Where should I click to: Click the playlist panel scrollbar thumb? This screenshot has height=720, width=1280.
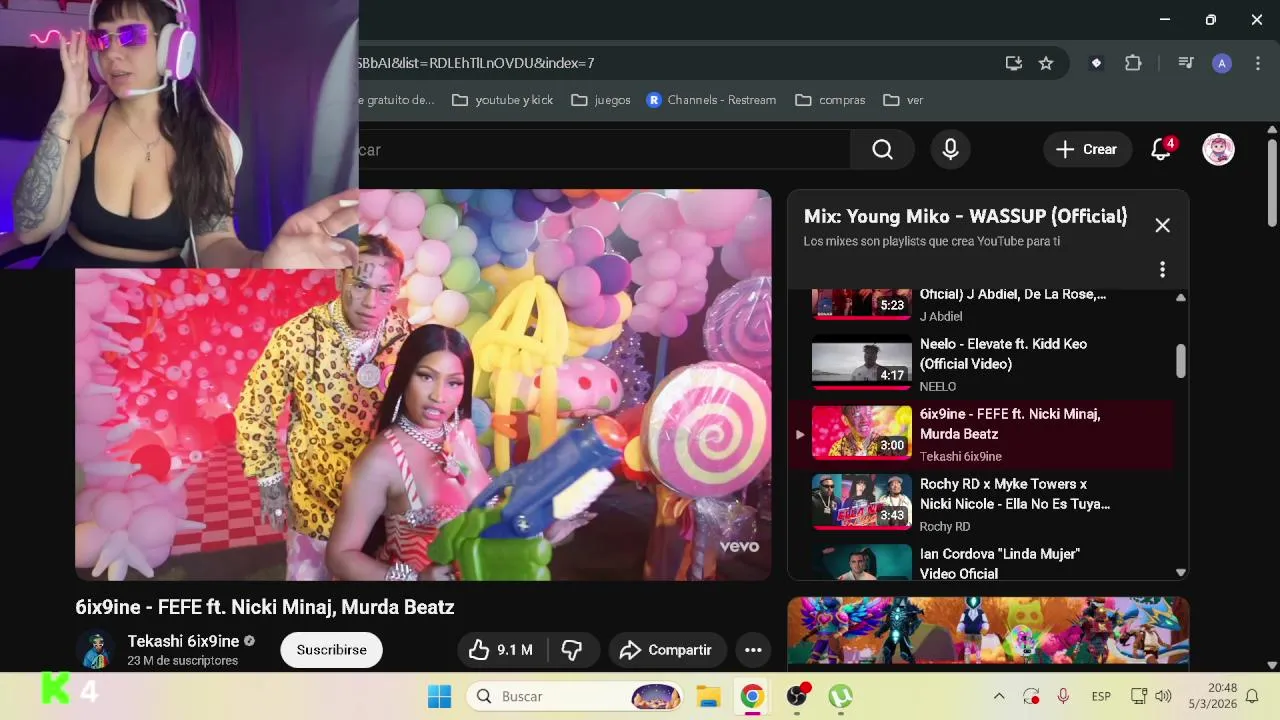1181,361
